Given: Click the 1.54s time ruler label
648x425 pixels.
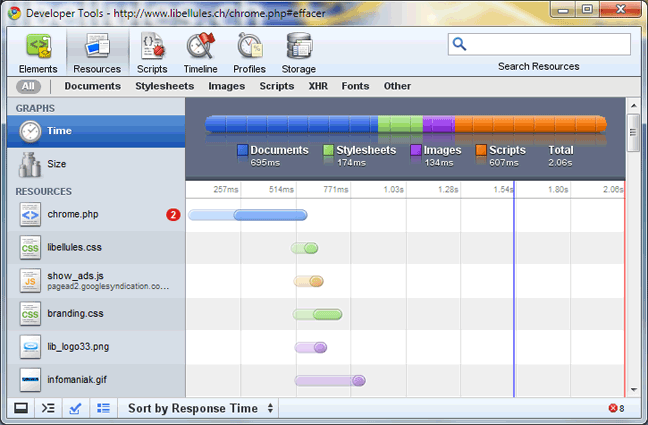Looking at the screenshot, I should pyautogui.click(x=503, y=189).
